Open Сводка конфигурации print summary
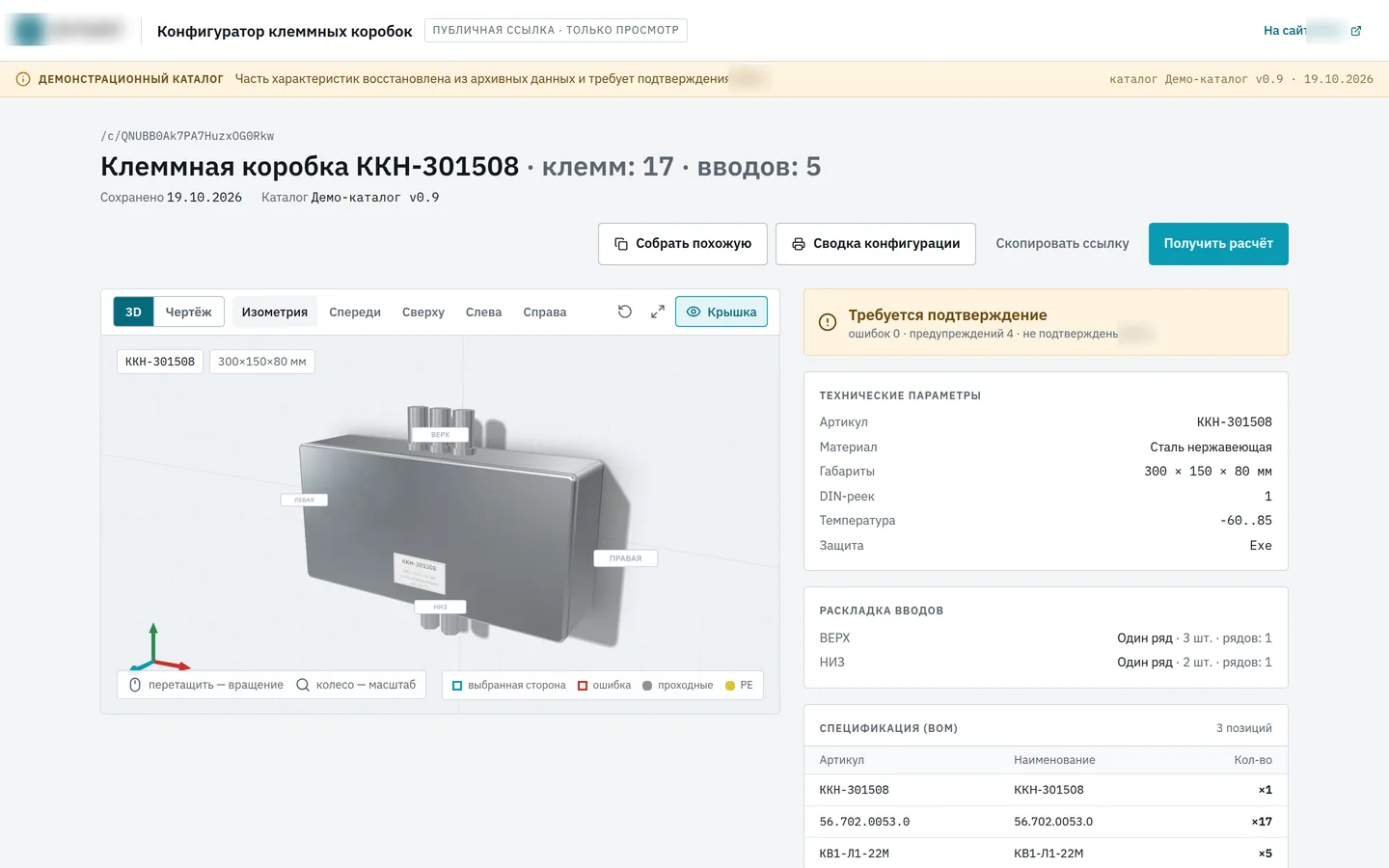The width and height of the screenshot is (1389, 868). [876, 244]
